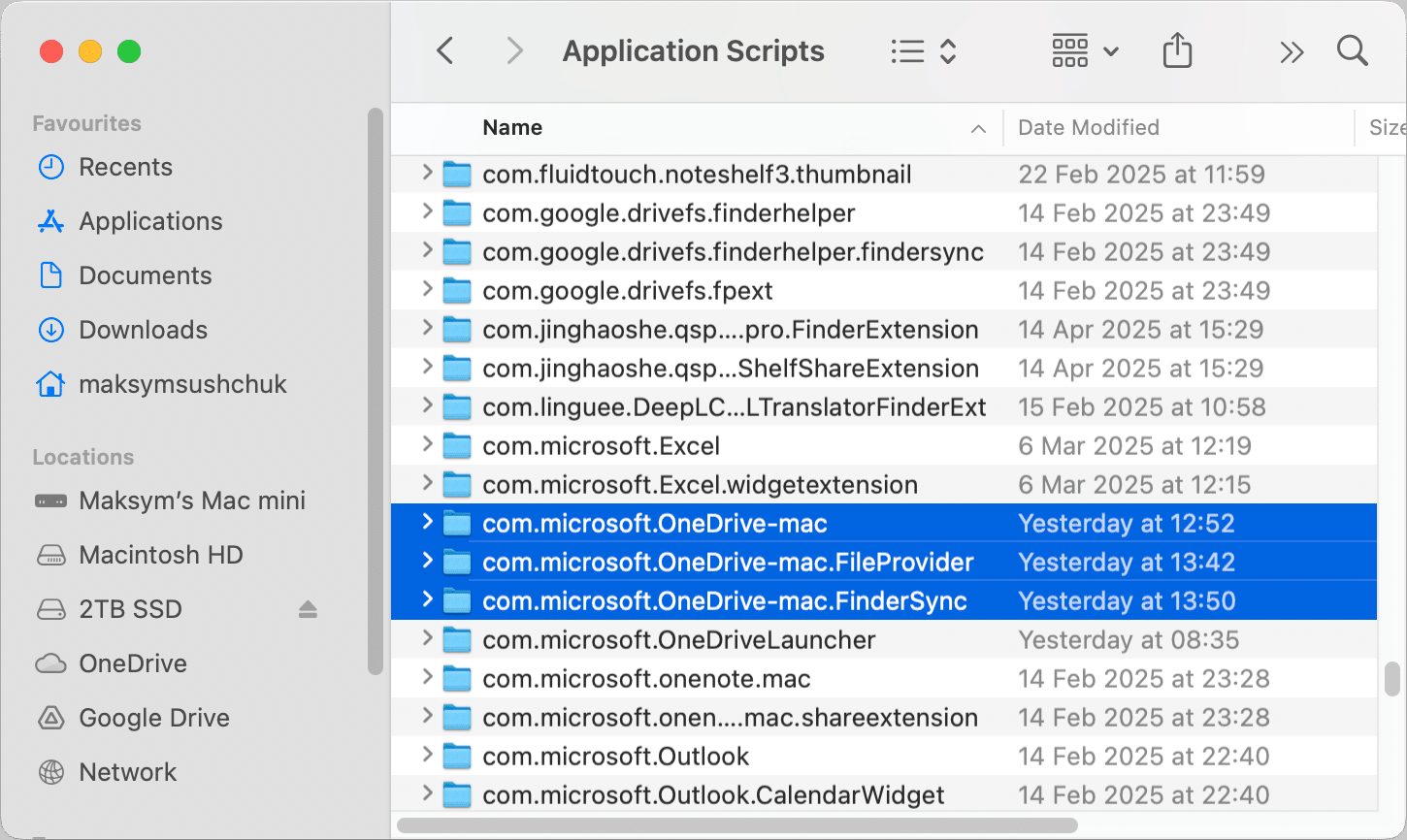Expand the com.microsoft.Excel folder
This screenshot has height=840, width=1407.
pyautogui.click(x=427, y=445)
